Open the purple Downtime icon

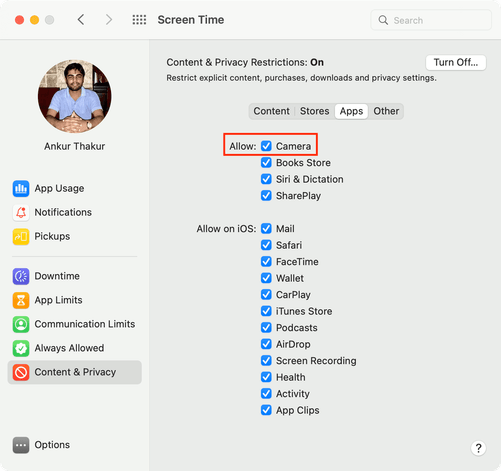(x=21, y=276)
